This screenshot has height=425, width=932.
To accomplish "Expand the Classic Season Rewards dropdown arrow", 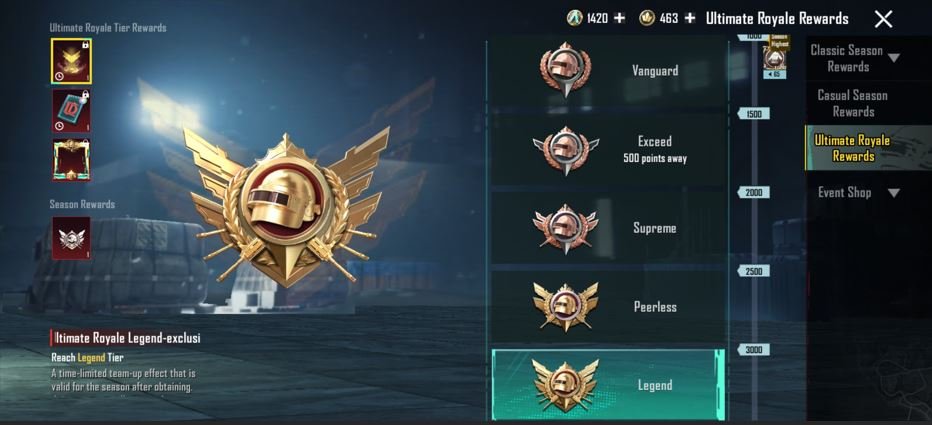I will click(x=893, y=58).
